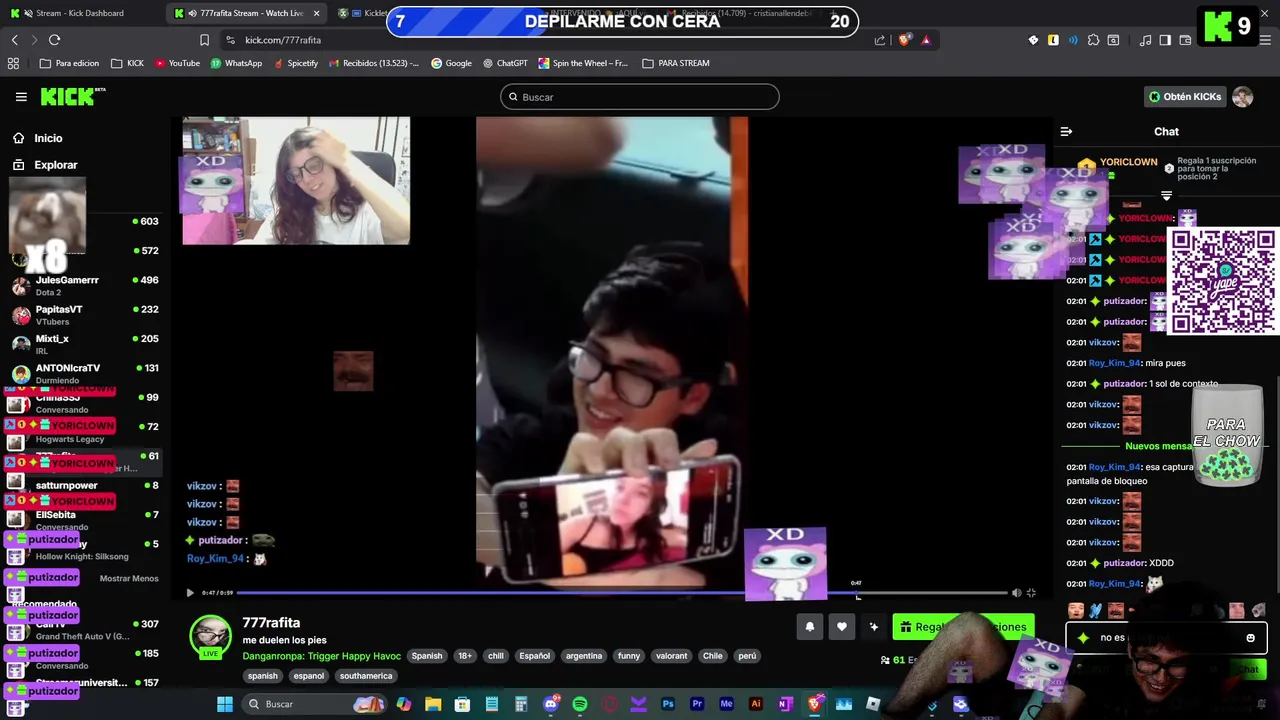Open PARA STREAM bookmark folder
The image size is (1280, 720).
(676, 63)
